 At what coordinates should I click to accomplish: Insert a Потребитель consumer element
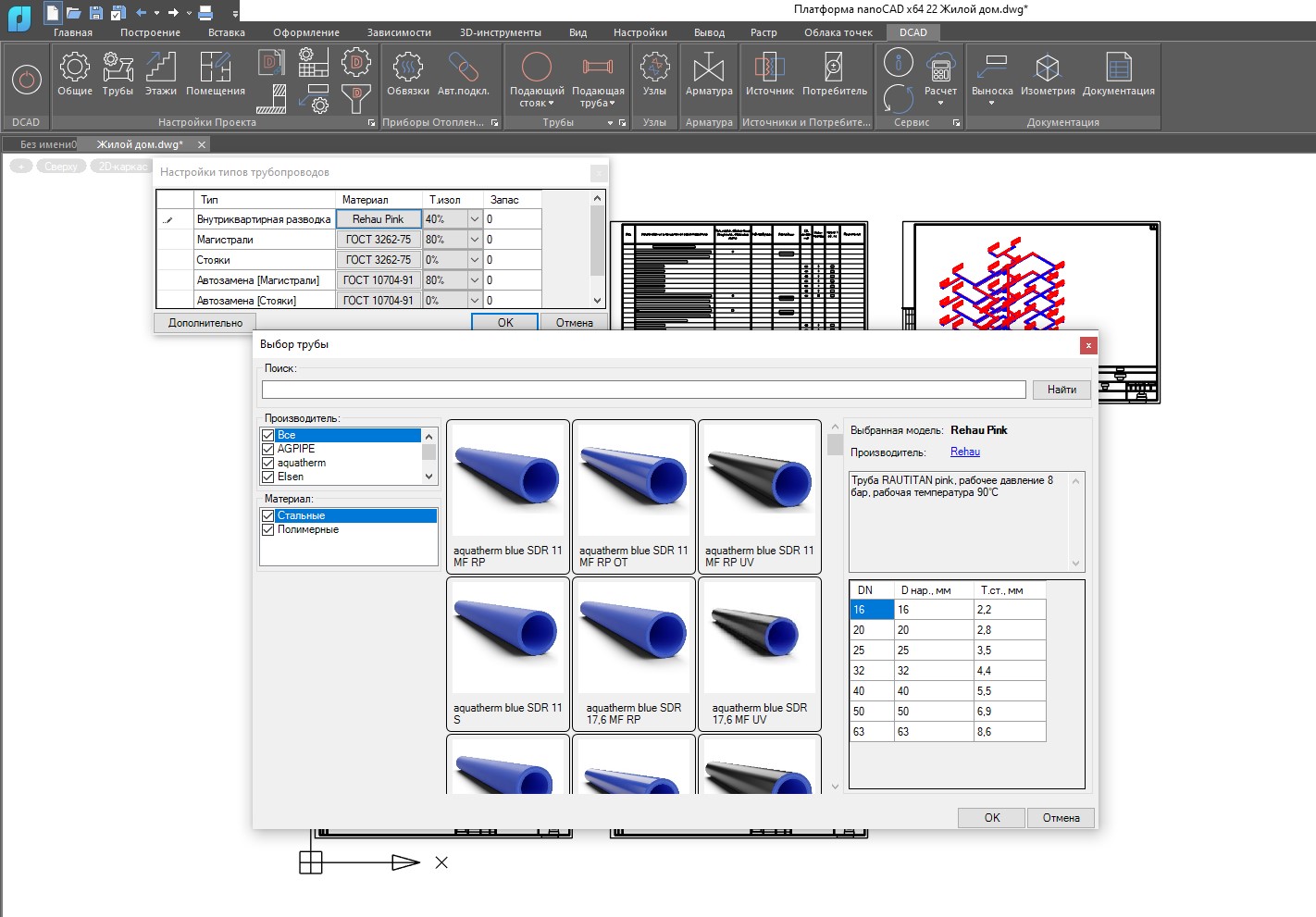point(834,73)
